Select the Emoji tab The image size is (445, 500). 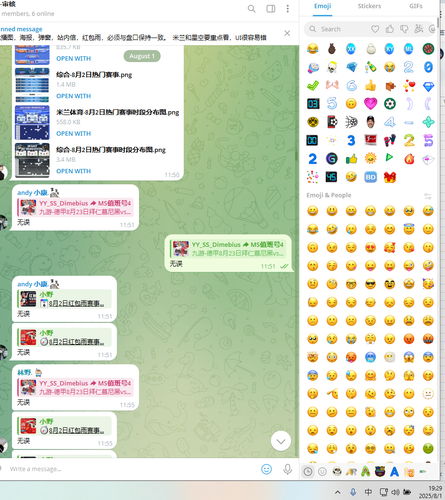click(323, 6)
